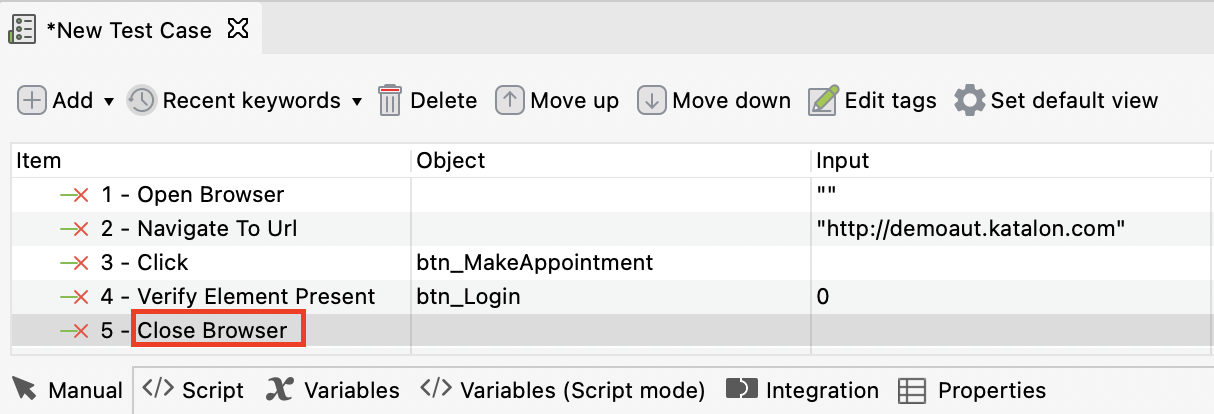This screenshot has height=414, width=1214.
Task: Click the Add plus icon
Action: tap(33, 100)
